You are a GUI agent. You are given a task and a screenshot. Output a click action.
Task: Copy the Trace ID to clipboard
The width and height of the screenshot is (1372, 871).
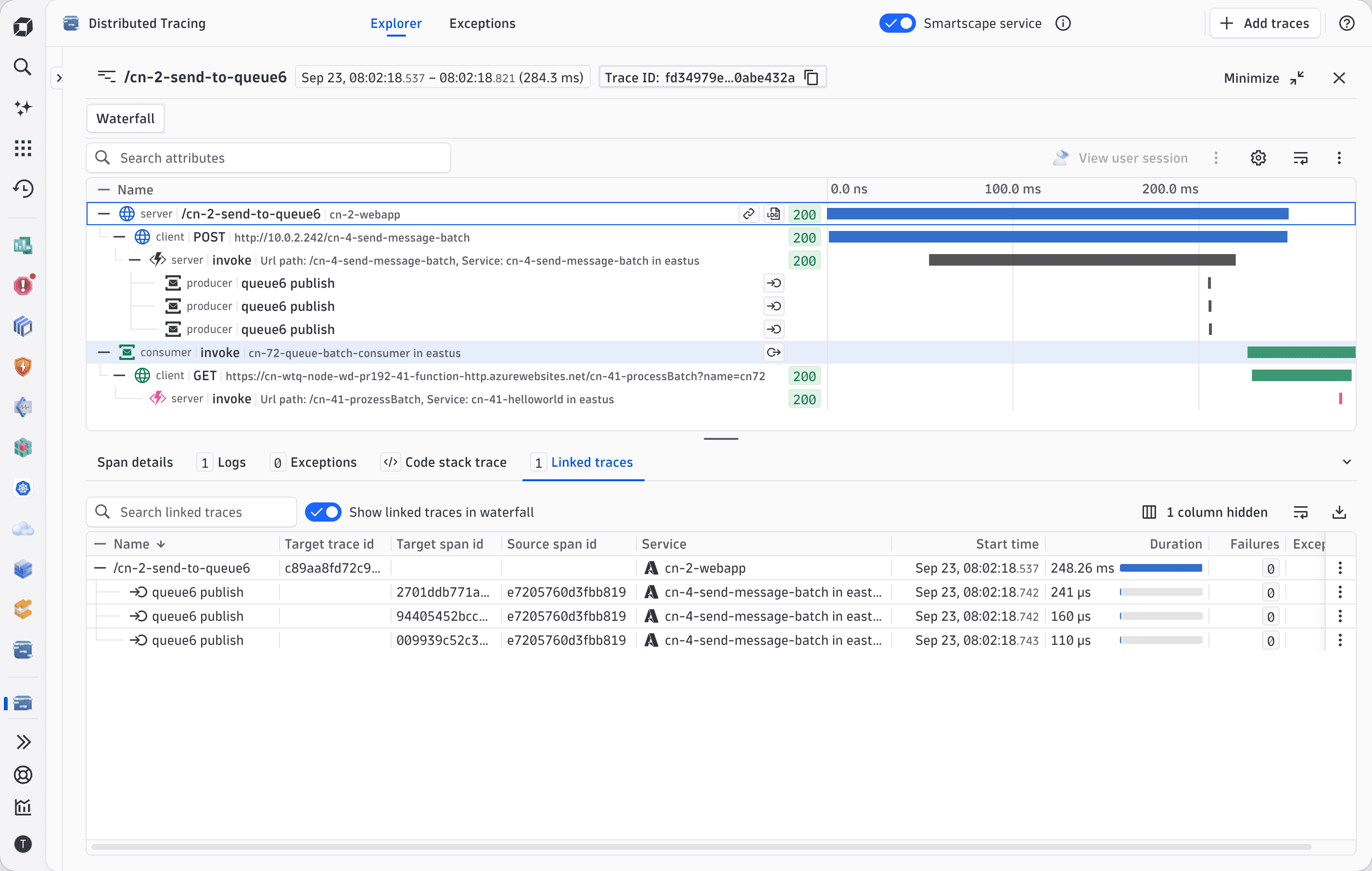[811, 77]
